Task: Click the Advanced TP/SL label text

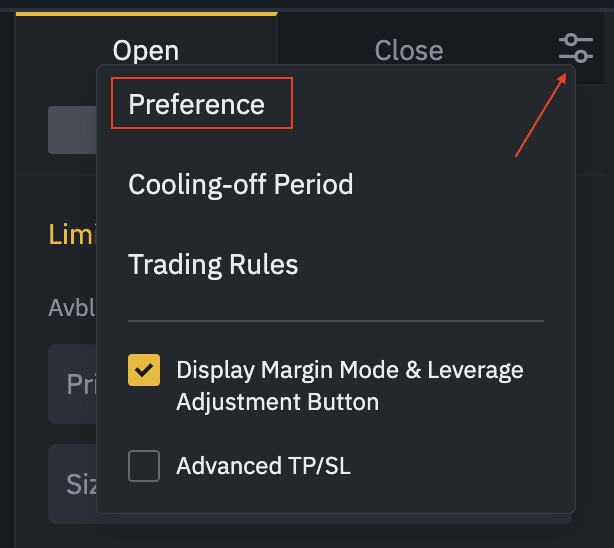Action: 263,465
